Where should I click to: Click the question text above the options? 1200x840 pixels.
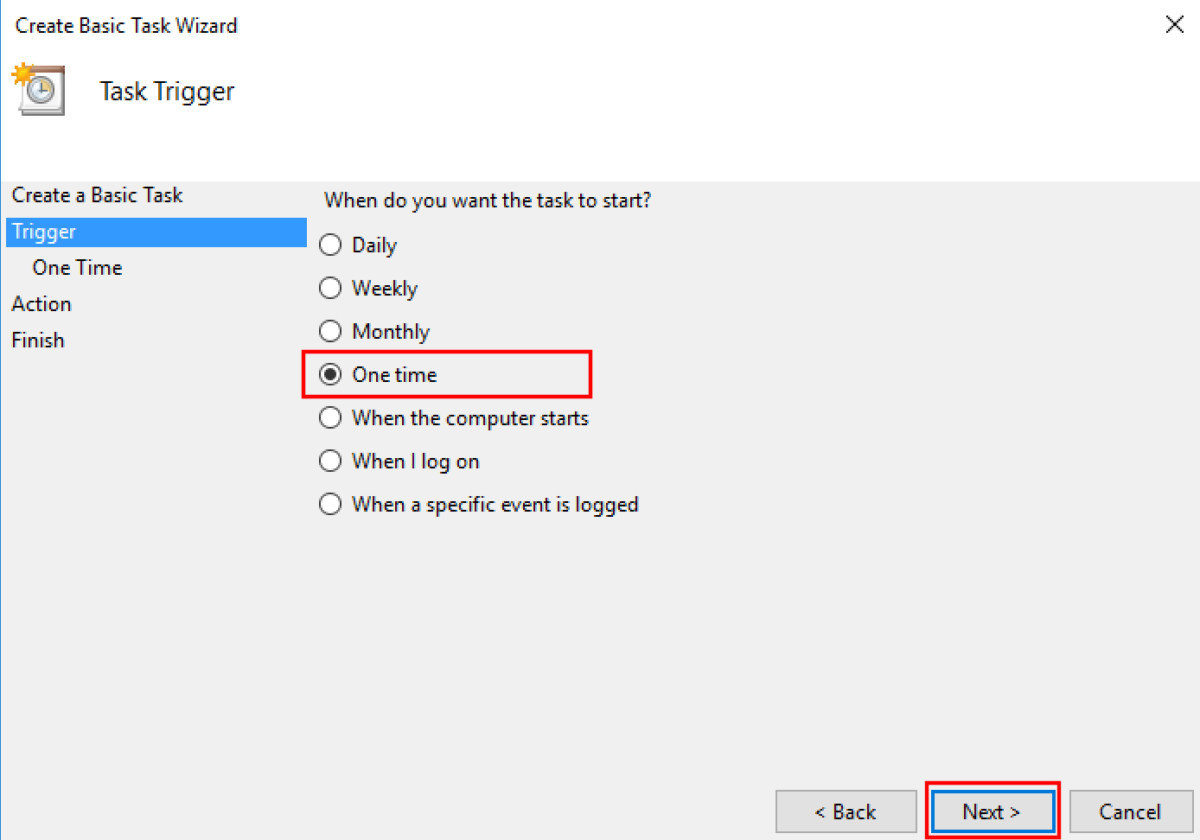click(x=487, y=200)
